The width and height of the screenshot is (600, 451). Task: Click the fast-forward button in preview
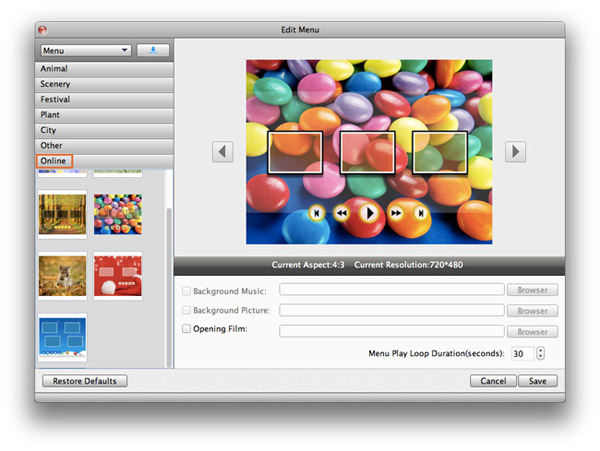click(396, 213)
